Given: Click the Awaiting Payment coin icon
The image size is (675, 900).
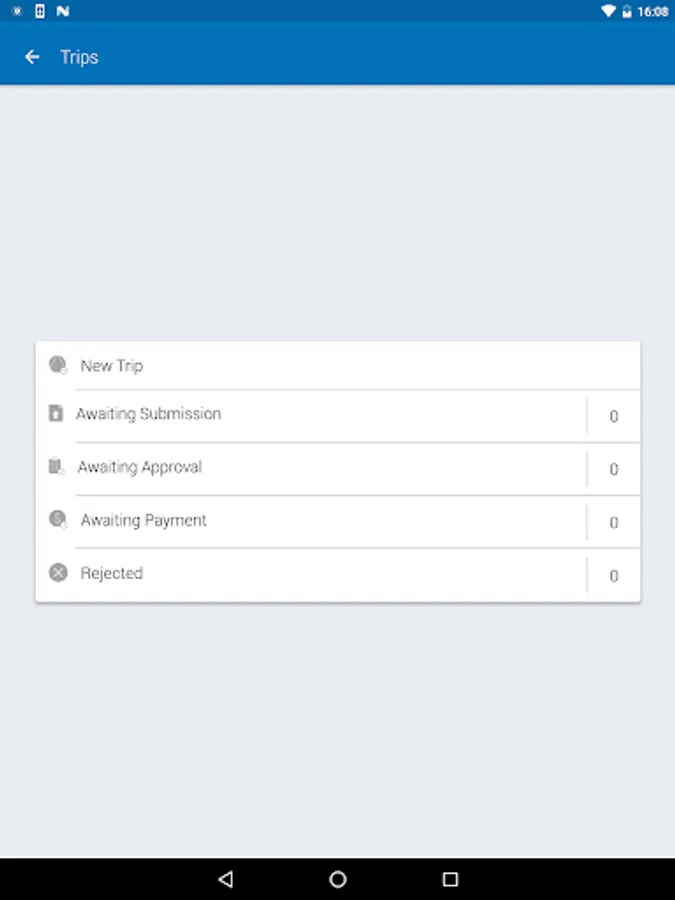Looking at the screenshot, I should tap(58, 520).
